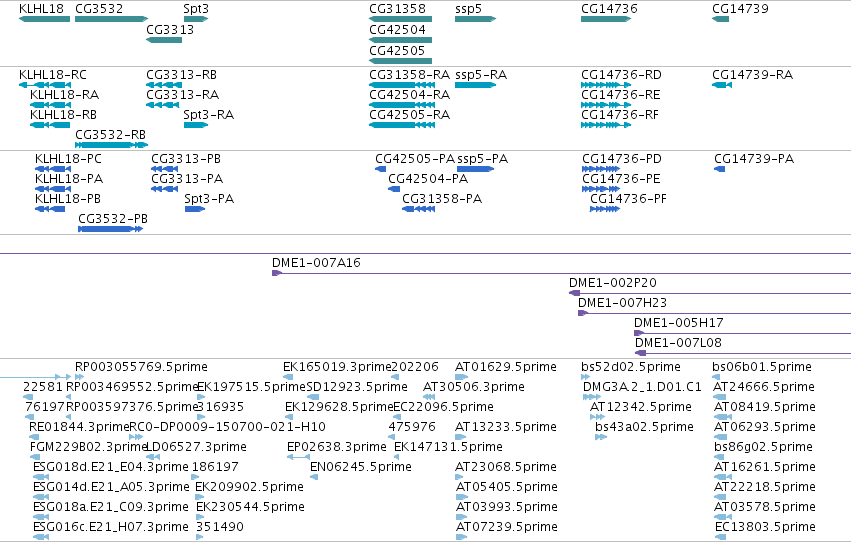Click BAC clone DME1-007L08
Image resolution: width=851 pixels, height=542 pixels.
tap(743, 353)
